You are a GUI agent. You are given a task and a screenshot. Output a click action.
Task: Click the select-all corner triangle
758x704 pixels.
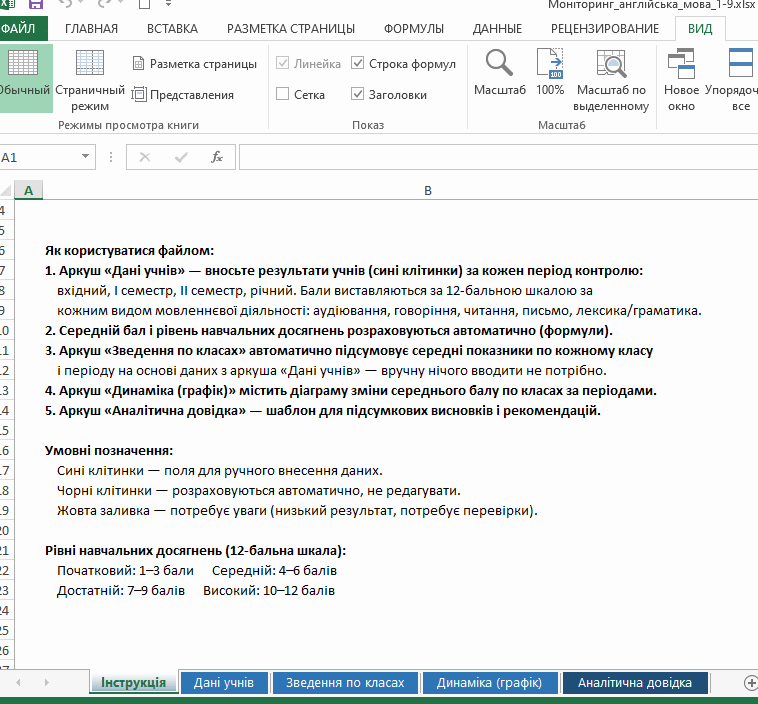[6, 190]
